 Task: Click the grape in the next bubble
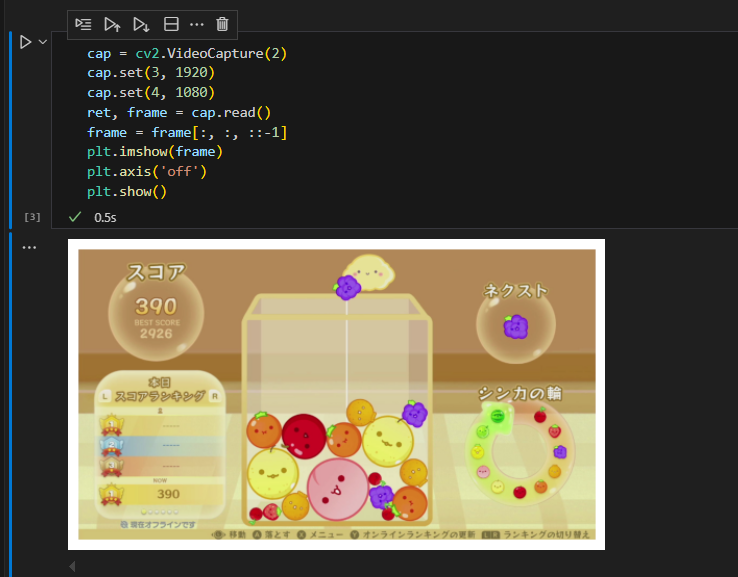(x=516, y=326)
